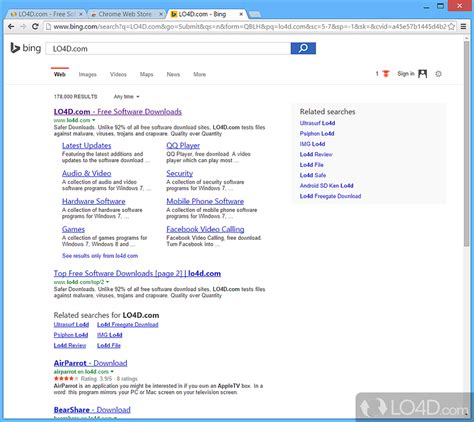
Task: Open the AirParrot - Download result
Action: coord(90,363)
